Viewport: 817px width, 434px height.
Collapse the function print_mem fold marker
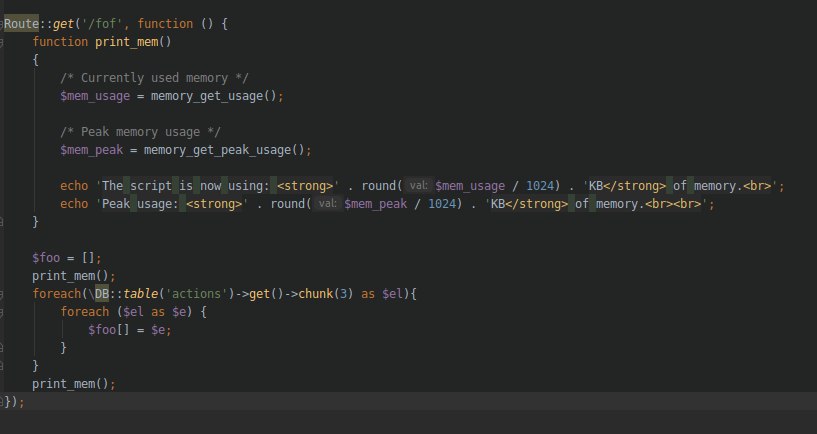pos(2,42)
